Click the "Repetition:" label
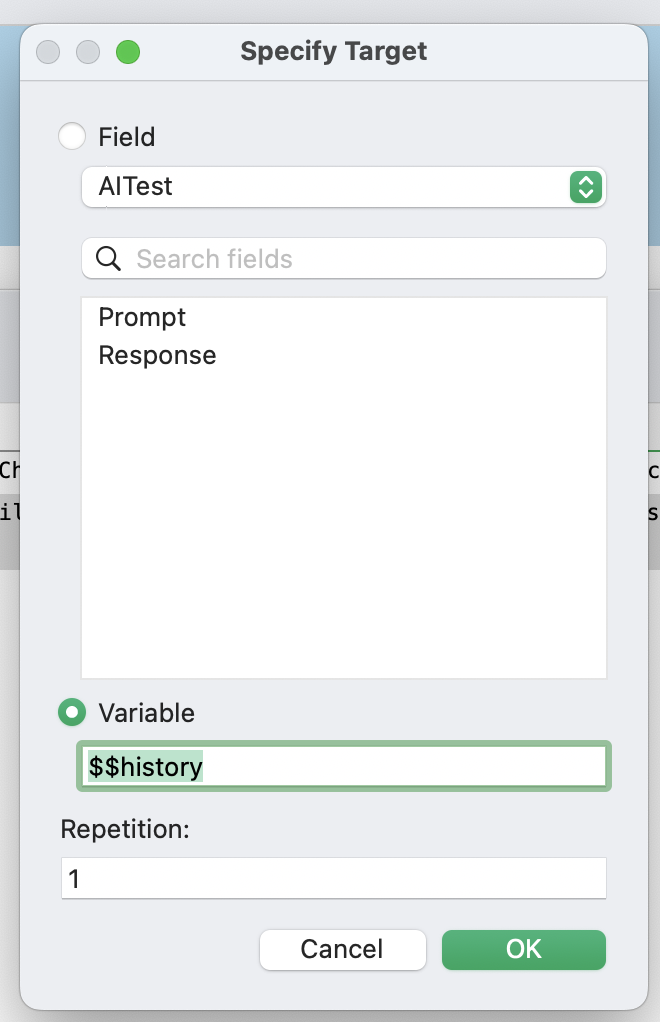 pyautogui.click(x=124, y=829)
